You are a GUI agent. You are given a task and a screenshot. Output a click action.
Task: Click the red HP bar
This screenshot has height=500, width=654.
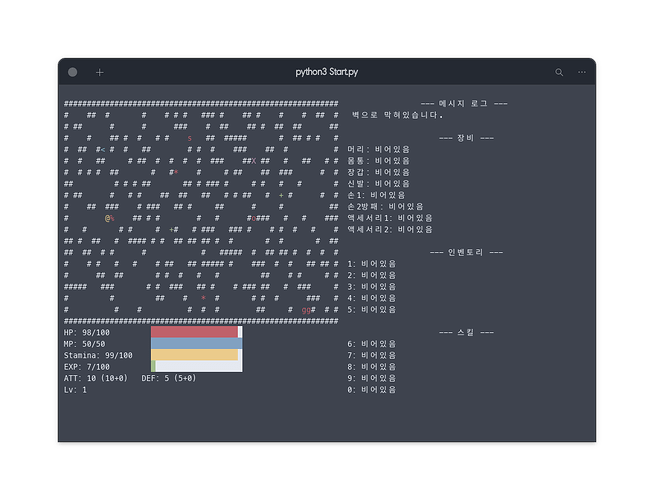[x=194, y=332]
